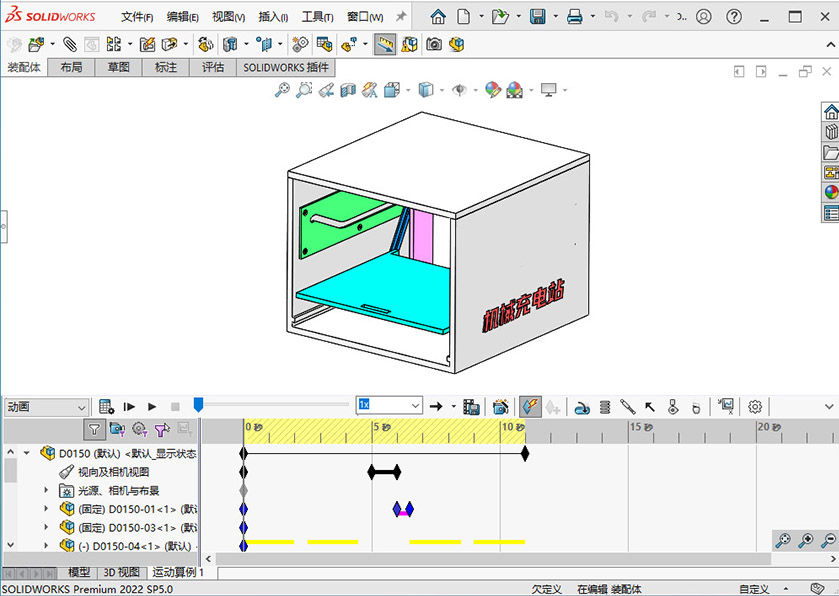
Task: Open the Animation Wizard
Action: (x=500, y=406)
